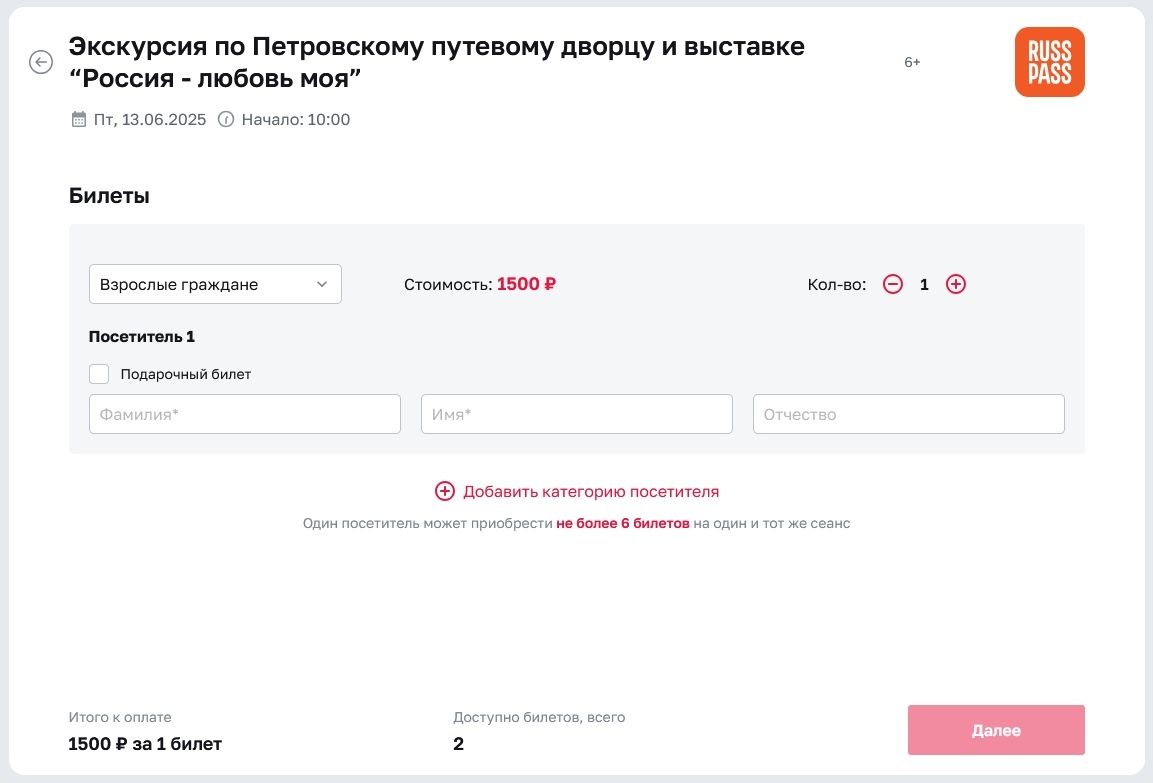Click the clock icon next to Начало: 10:00
The height and width of the screenshot is (783, 1153).
click(x=228, y=119)
